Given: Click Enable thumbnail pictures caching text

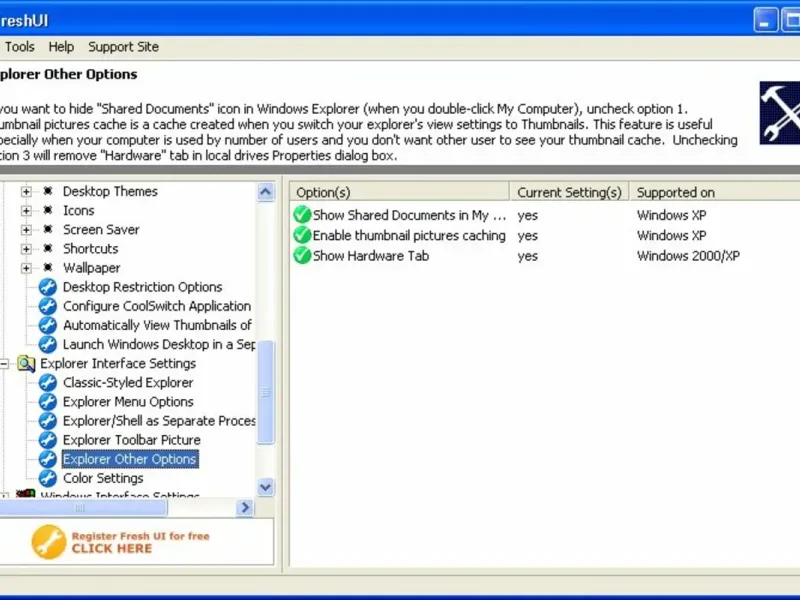Looking at the screenshot, I should [409, 236].
